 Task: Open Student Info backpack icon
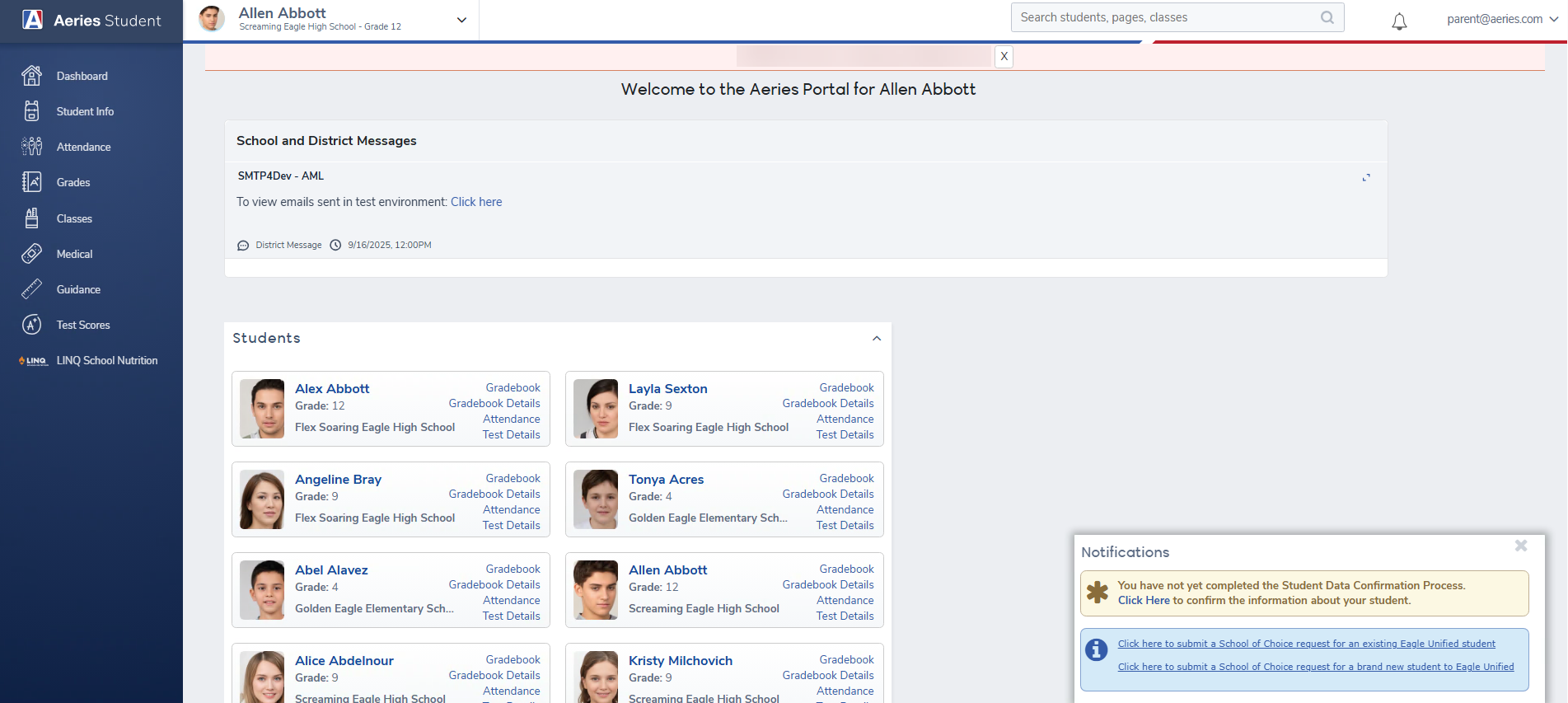pyautogui.click(x=31, y=111)
